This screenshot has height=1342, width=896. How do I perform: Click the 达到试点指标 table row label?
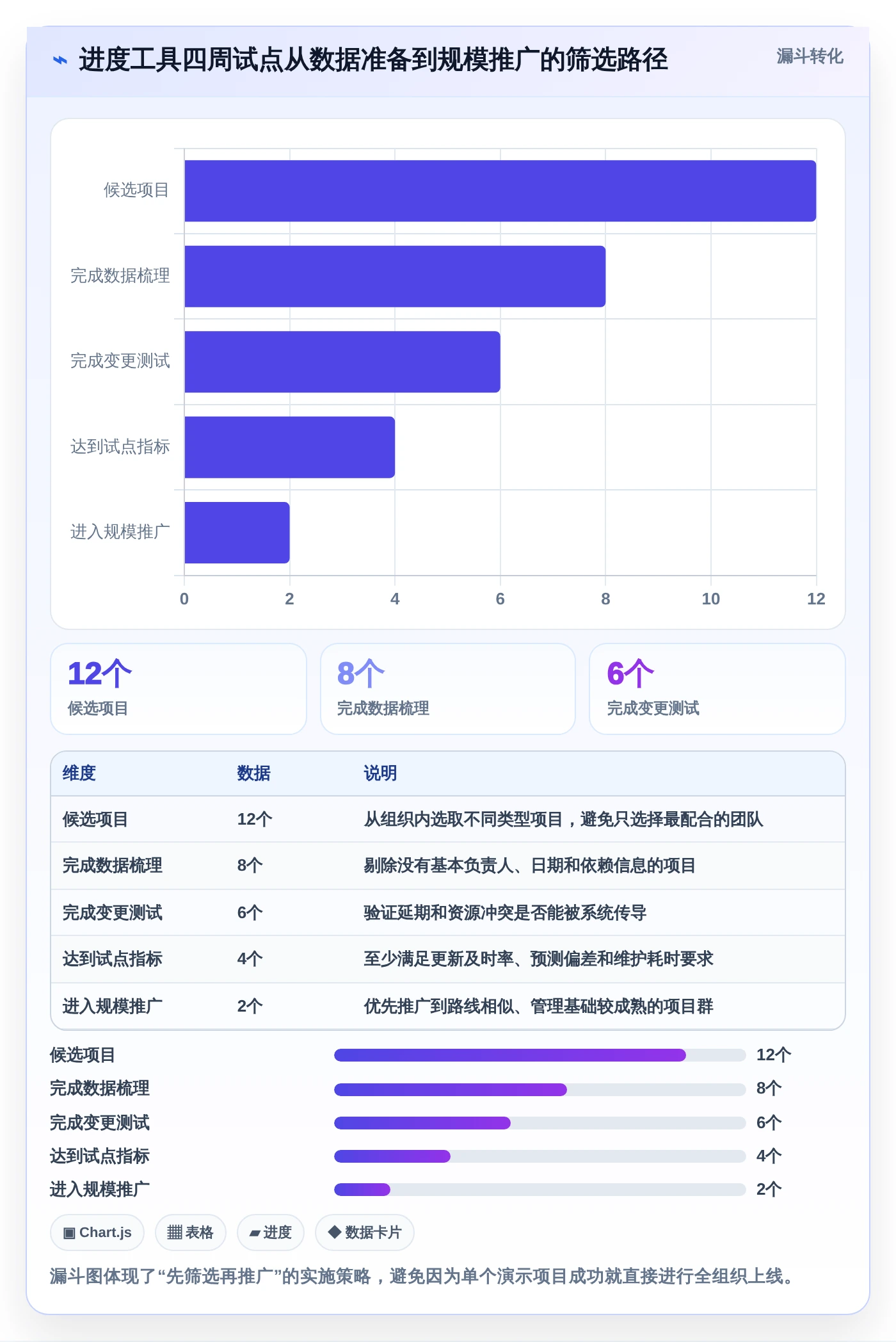click(x=112, y=959)
